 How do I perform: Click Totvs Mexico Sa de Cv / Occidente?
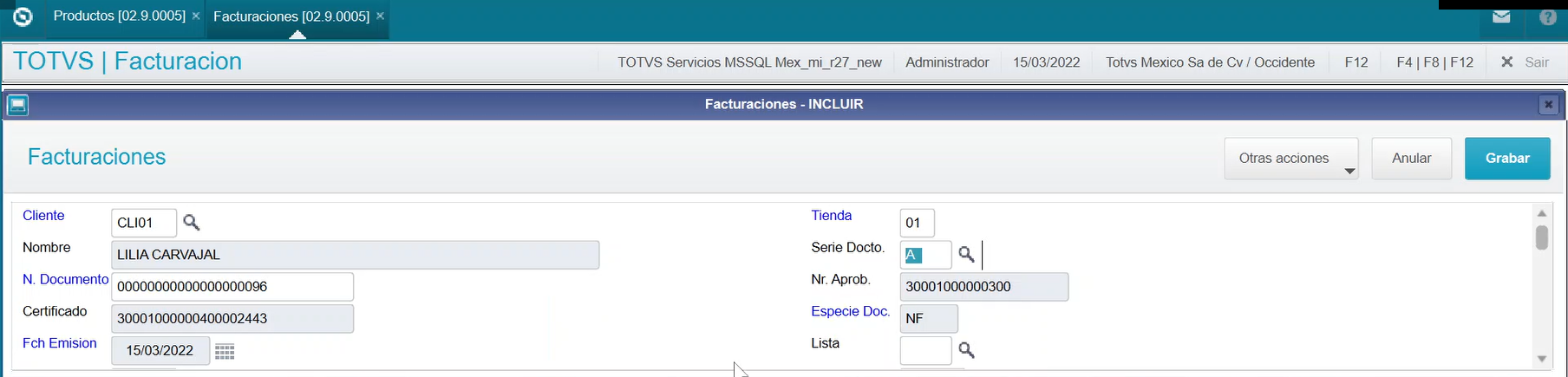coord(1210,62)
